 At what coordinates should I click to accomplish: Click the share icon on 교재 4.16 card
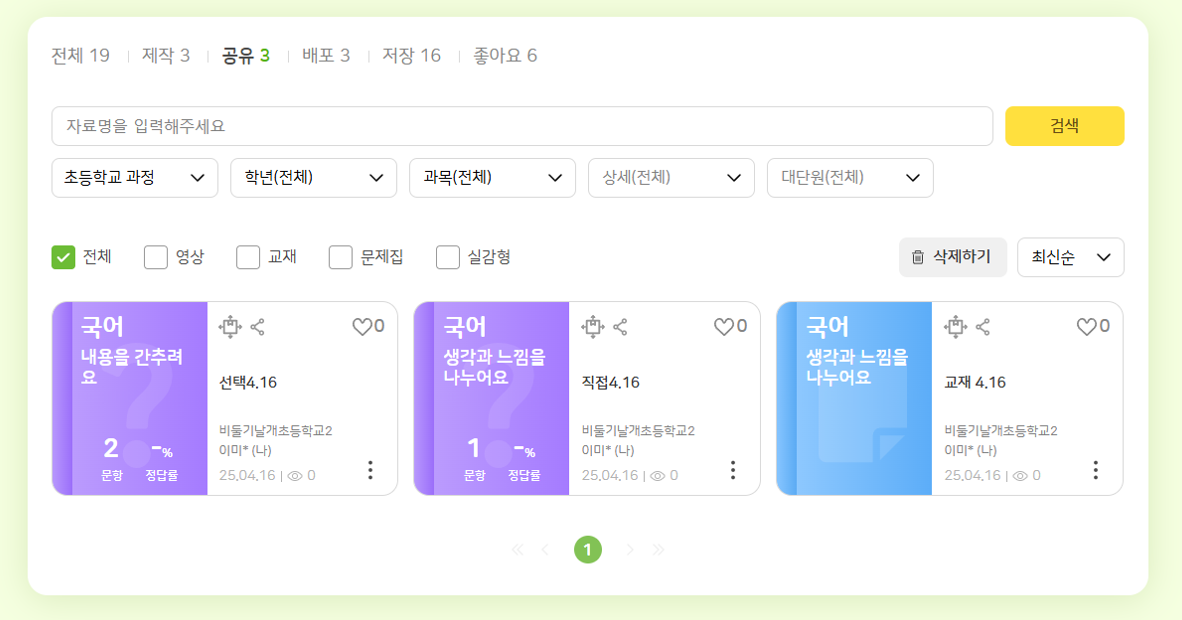(x=983, y=327)
